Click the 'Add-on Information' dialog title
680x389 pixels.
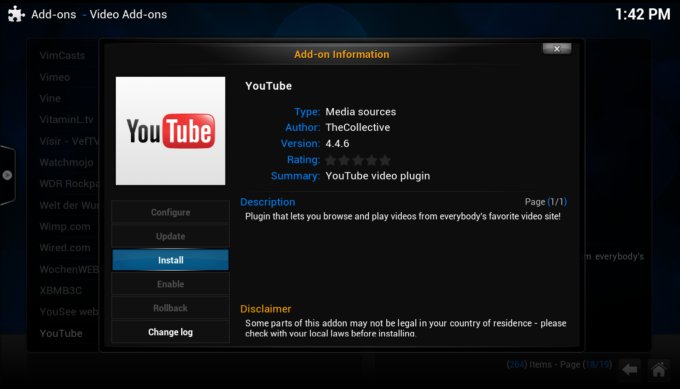pos(341,54)
